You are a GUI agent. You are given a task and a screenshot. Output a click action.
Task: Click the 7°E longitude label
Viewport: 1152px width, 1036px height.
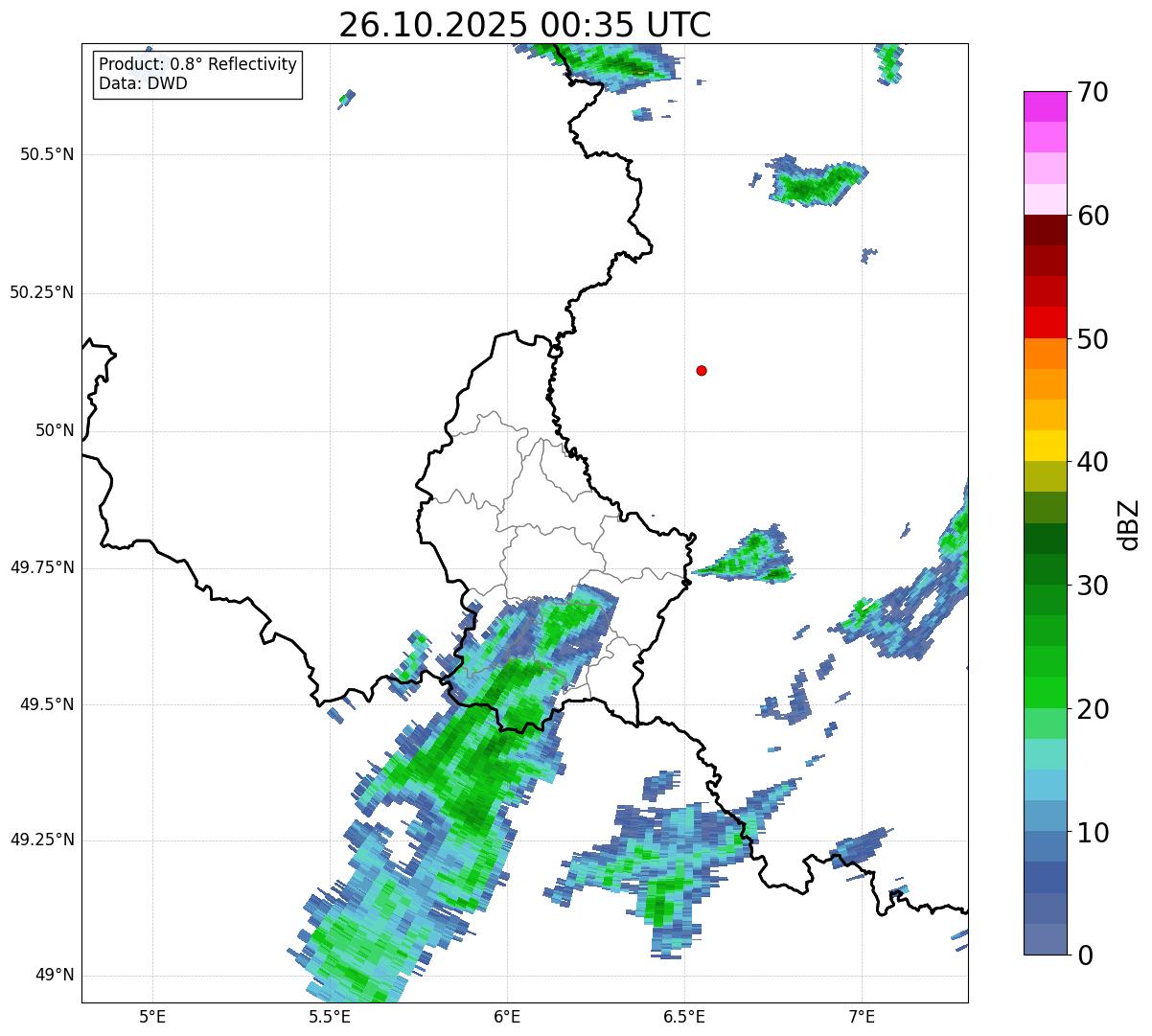pos(862,1016)
